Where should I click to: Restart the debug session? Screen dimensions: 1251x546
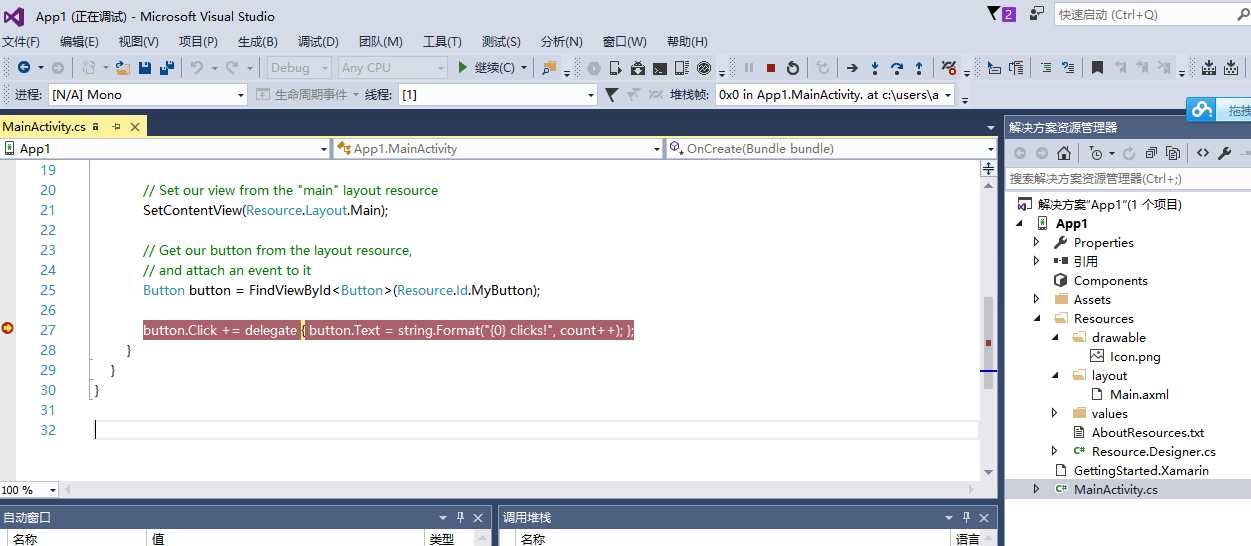(x=793, y=68)
